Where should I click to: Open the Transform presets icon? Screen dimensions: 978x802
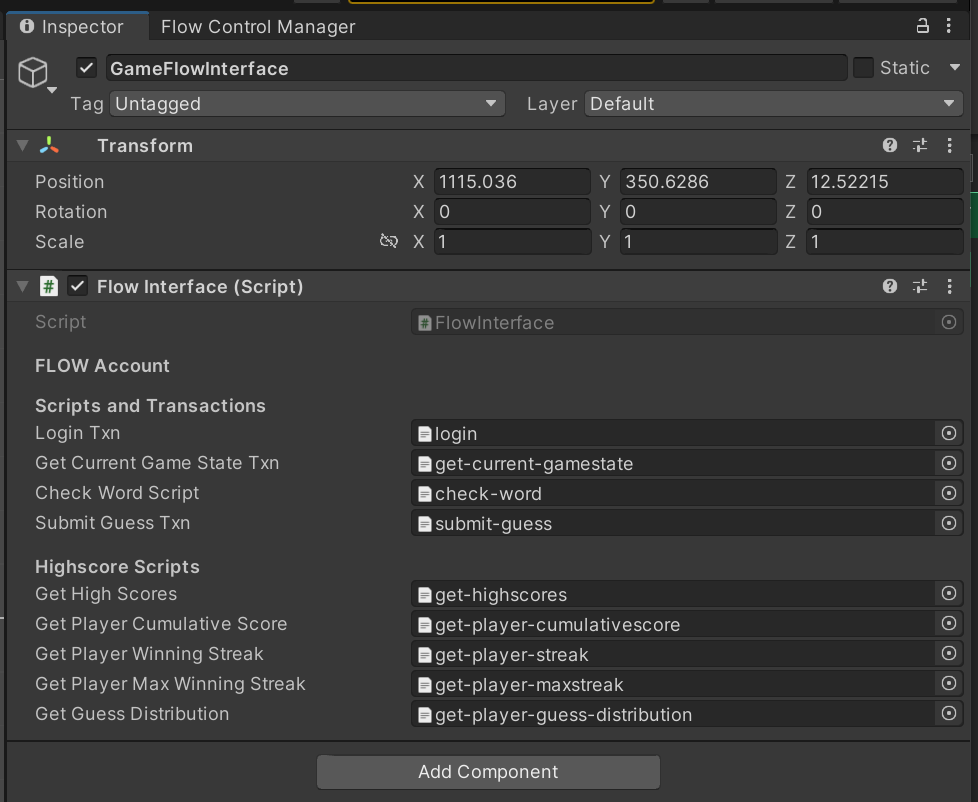[919, 145]
